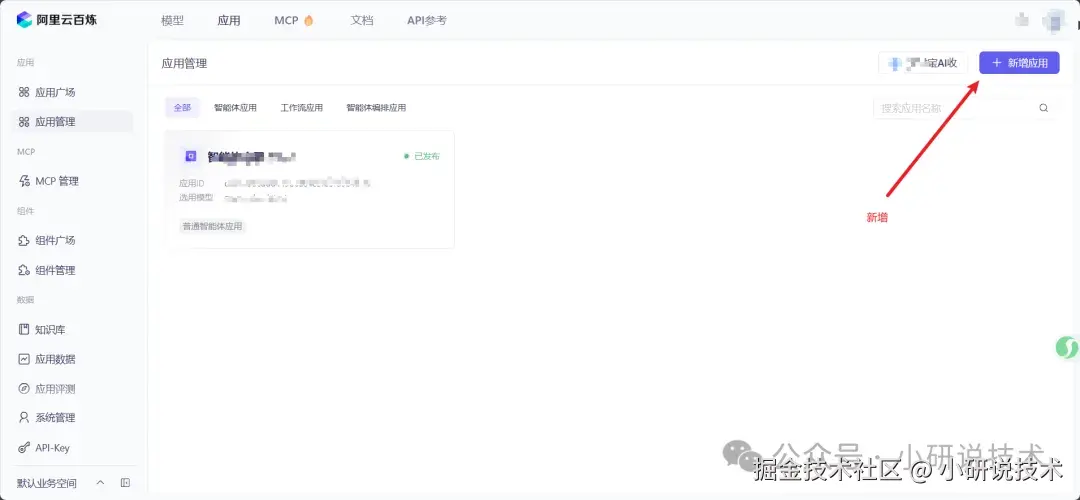Select the 智能体编排应用 filter tab

(x=376, y=107)
